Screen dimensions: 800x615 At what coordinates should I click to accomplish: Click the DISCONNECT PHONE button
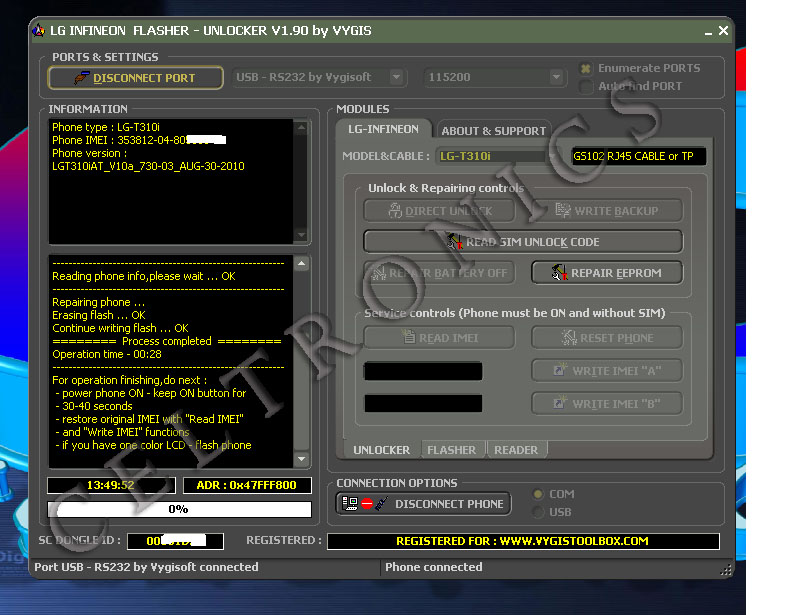coord(423,504)
